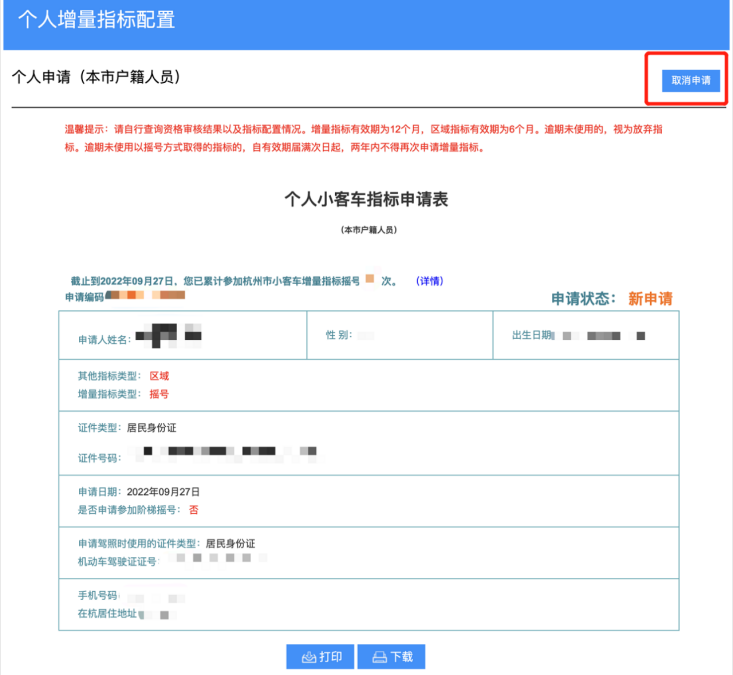The image size is (733, 675).
Task: Click the red 温馨提示 notice text
Action: click(366, 138)
